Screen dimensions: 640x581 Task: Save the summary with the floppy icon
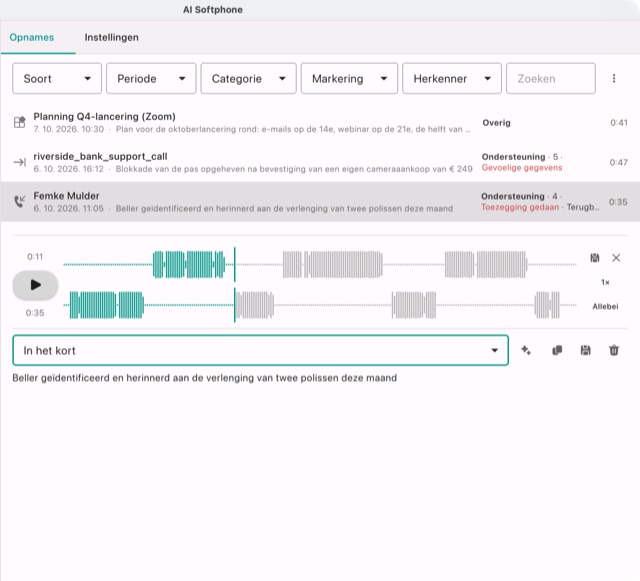[x=585, y=350]
